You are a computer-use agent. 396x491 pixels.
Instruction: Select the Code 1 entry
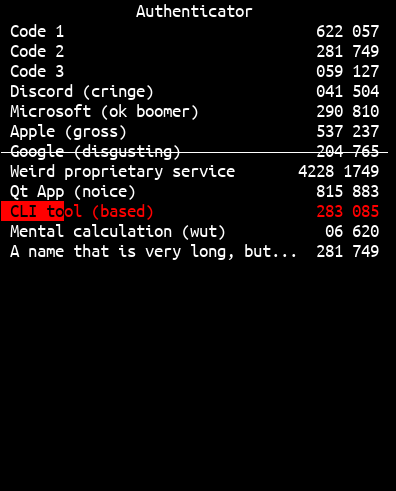click(195, 31)
